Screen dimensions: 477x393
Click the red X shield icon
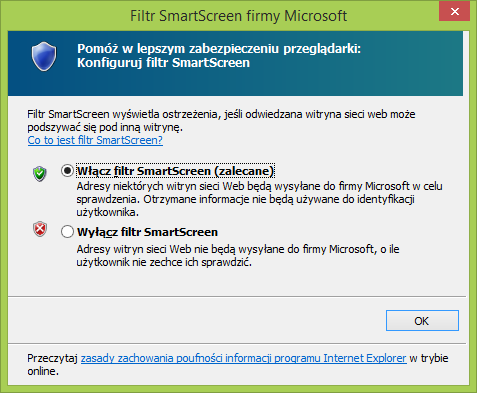click(x=40, y=229)
